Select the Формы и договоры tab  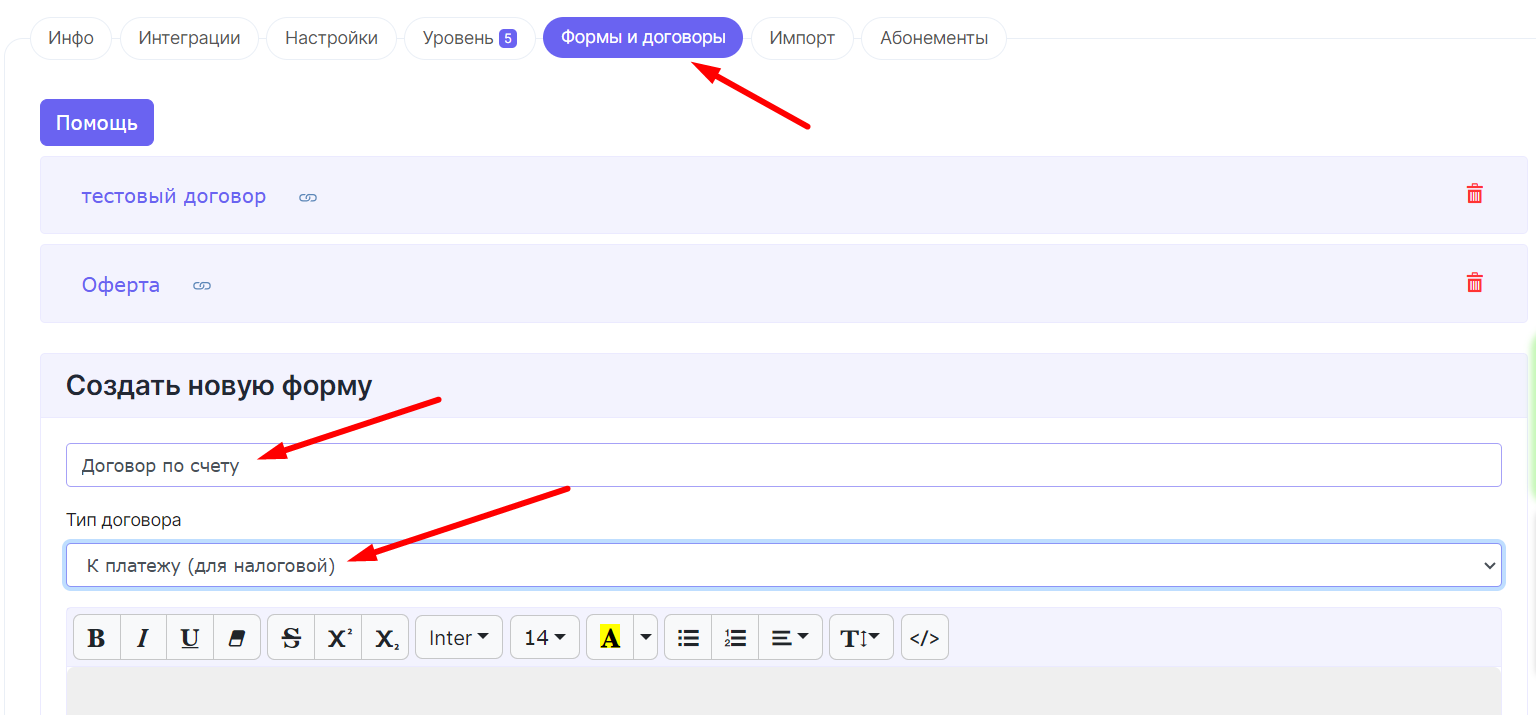pyautogui.click(x=643, y=39)
